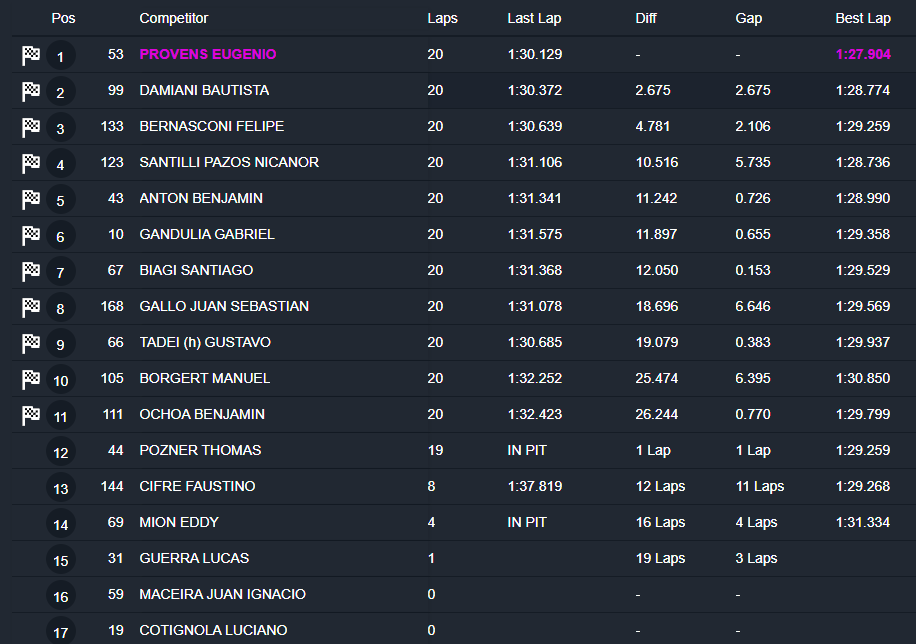Select competitor Pozner Thomas
The width and height of the screenshot is (916, 644).
point(200,450)
